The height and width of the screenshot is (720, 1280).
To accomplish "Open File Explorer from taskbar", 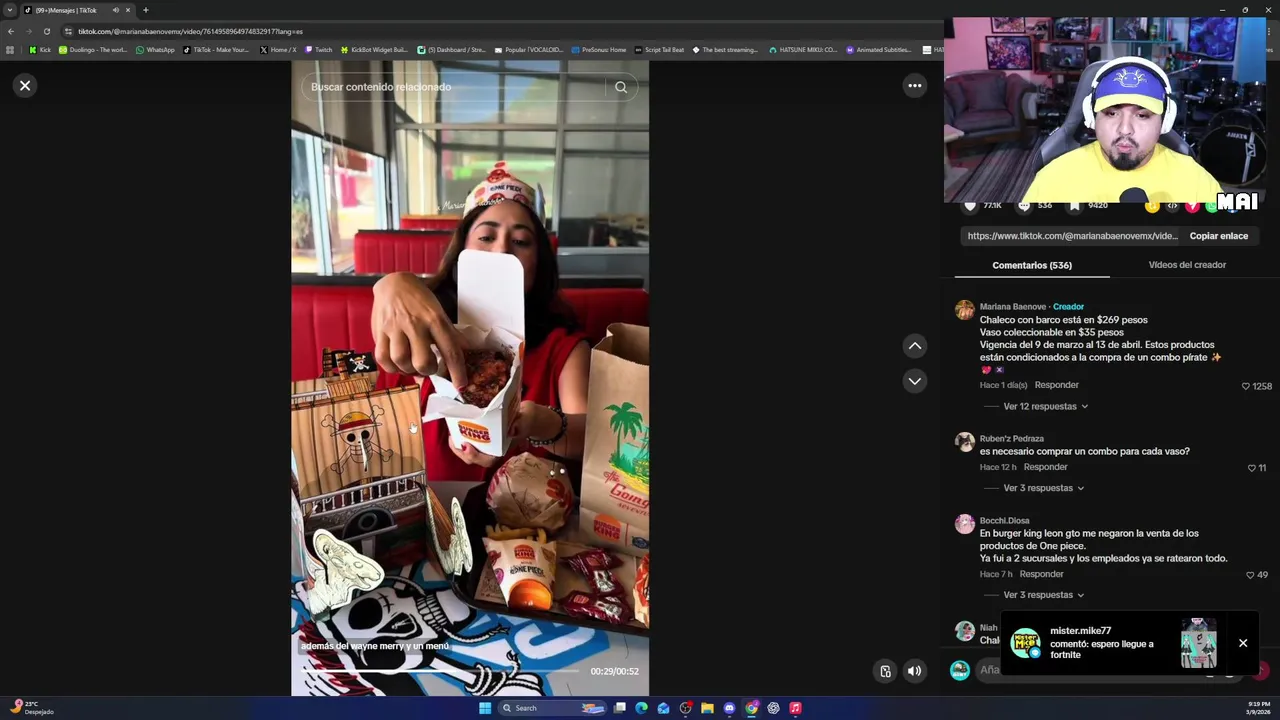I will coord(707,708).
